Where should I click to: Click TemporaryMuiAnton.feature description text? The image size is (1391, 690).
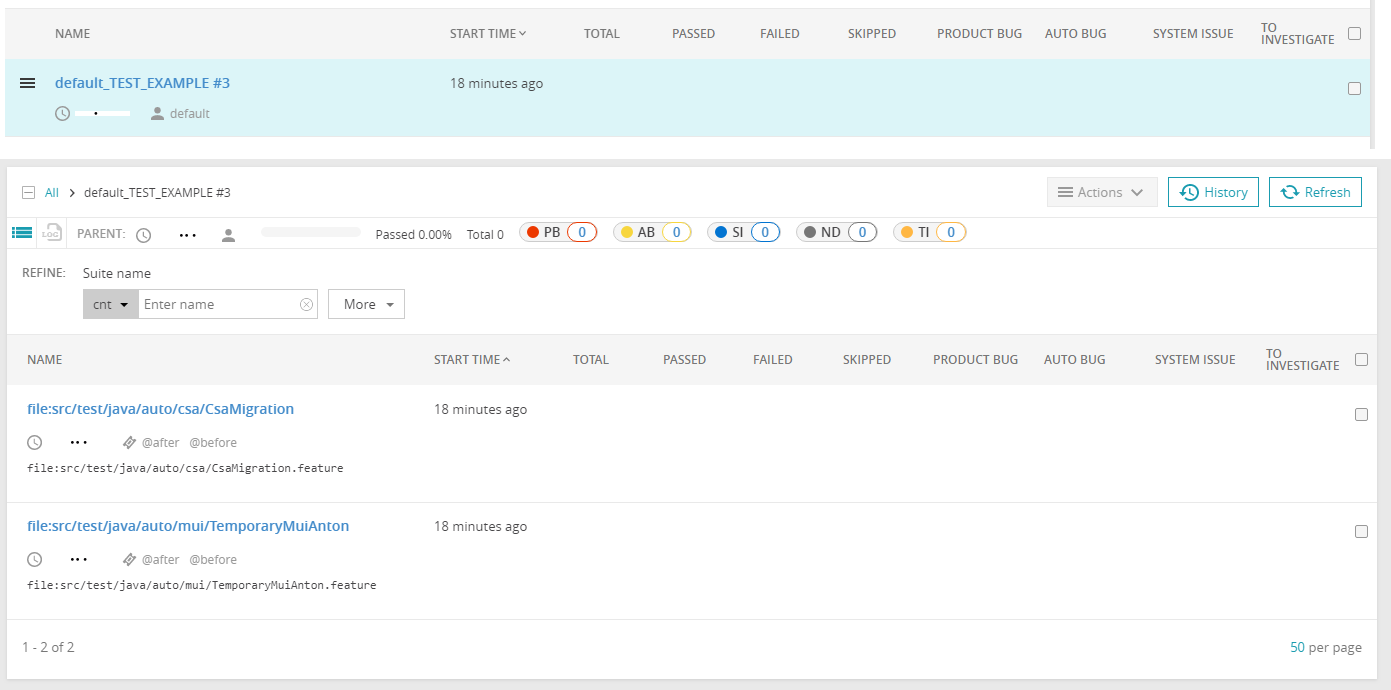point(202,585)
